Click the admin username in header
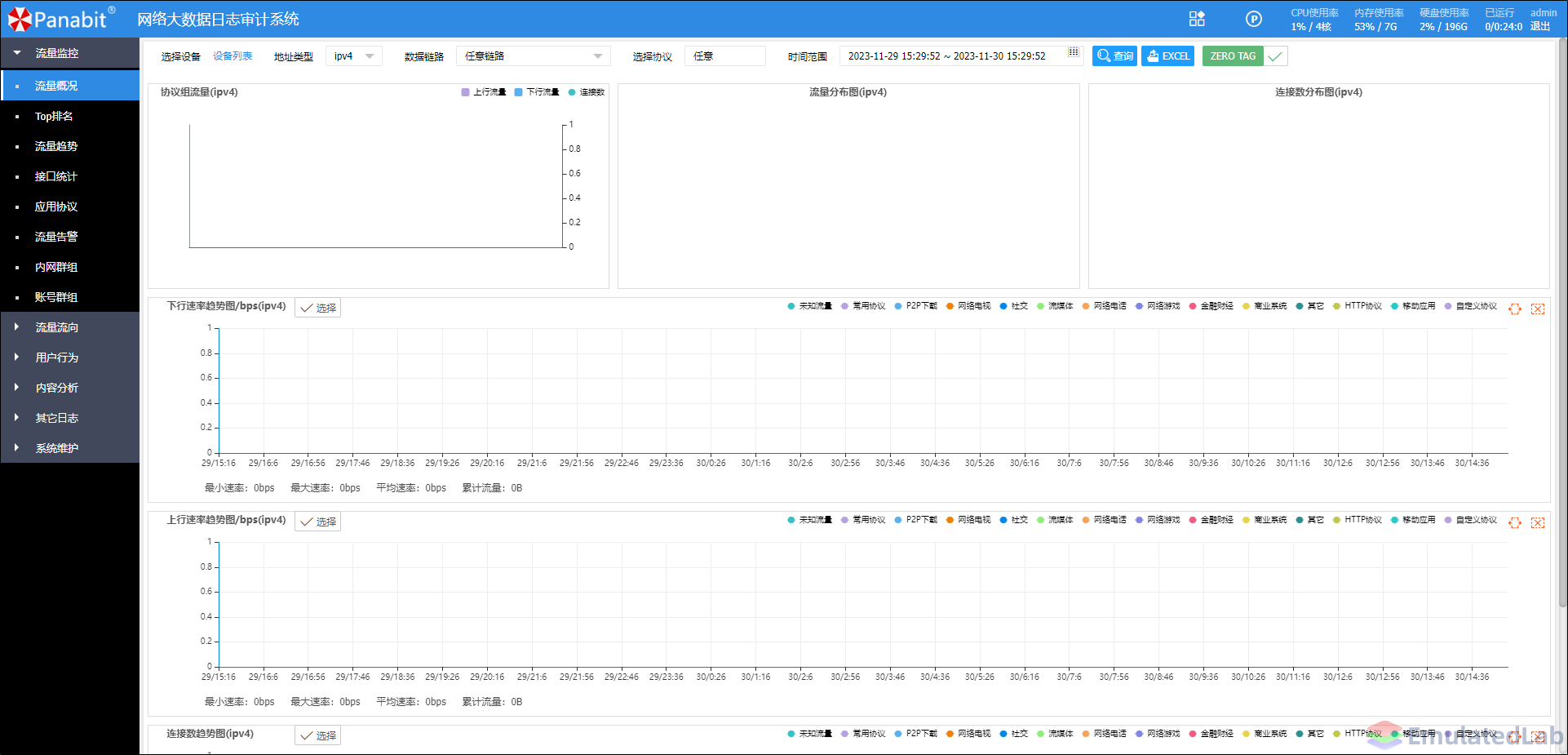 [x=1544, y=12]
